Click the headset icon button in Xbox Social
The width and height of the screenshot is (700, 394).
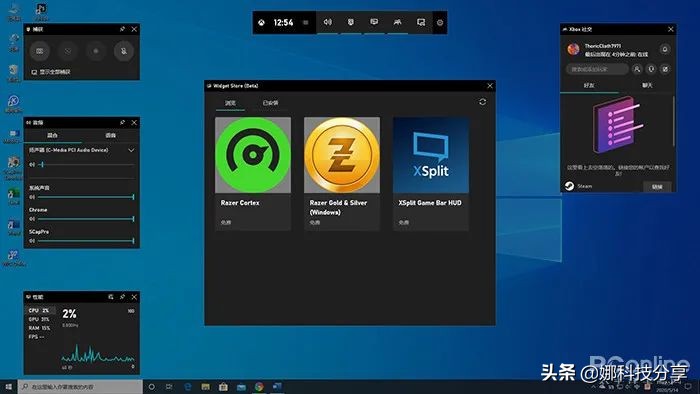(x=651, y=69)
